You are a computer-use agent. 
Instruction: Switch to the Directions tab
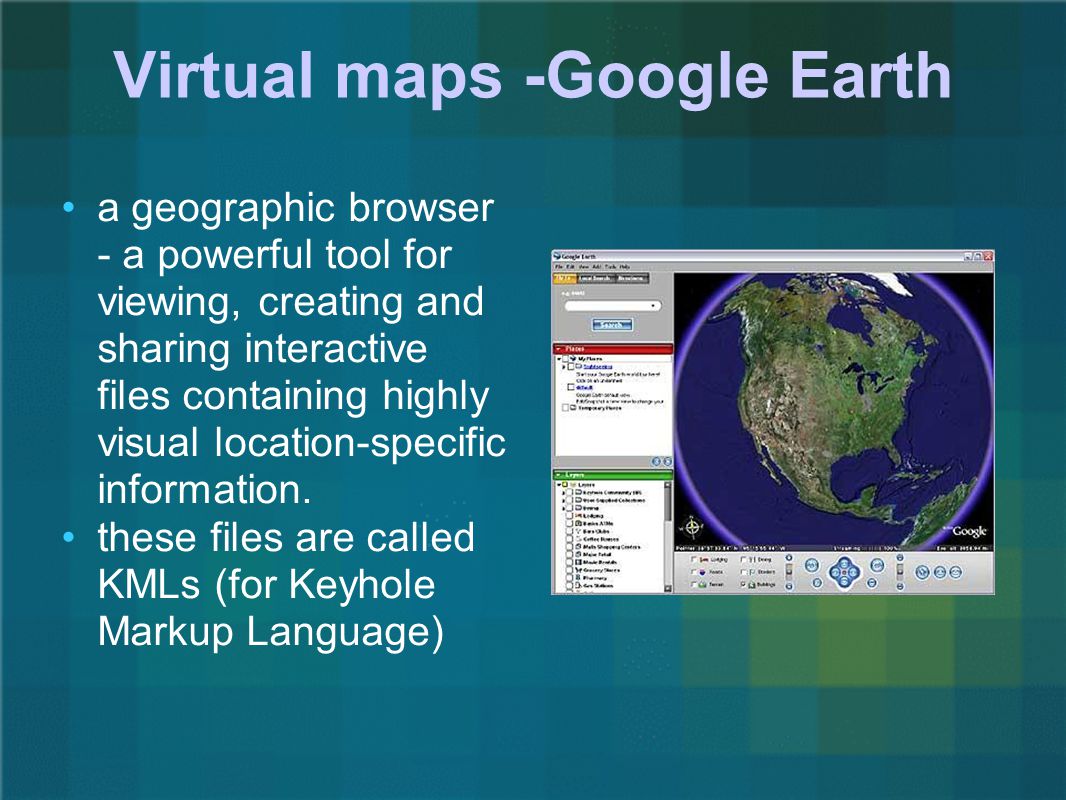632,279
